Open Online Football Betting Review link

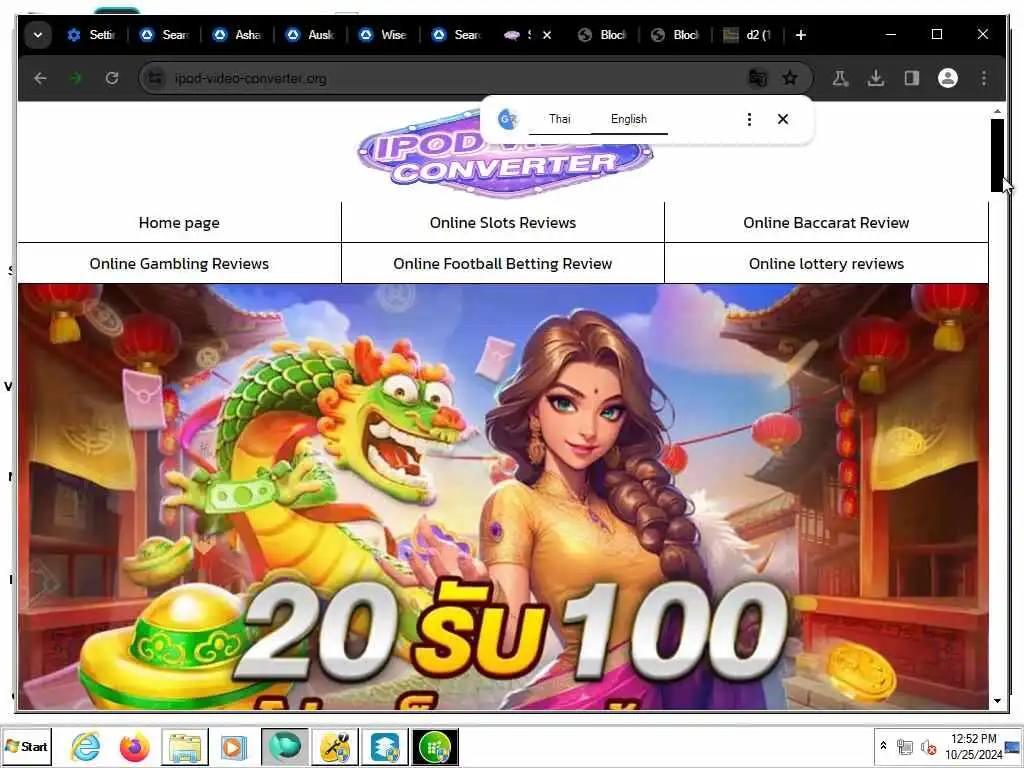503,264
